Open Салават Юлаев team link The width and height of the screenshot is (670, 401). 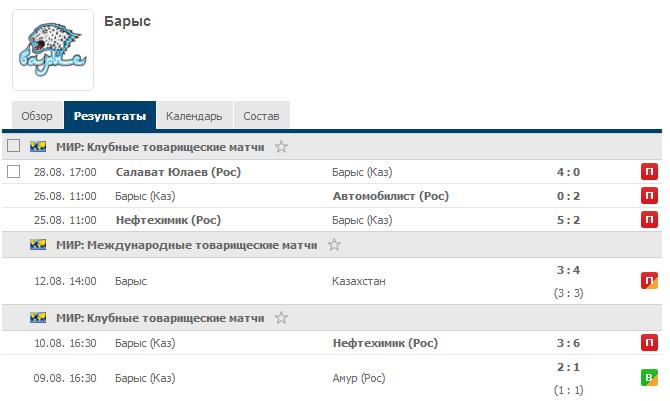click(x=178, y=172)
